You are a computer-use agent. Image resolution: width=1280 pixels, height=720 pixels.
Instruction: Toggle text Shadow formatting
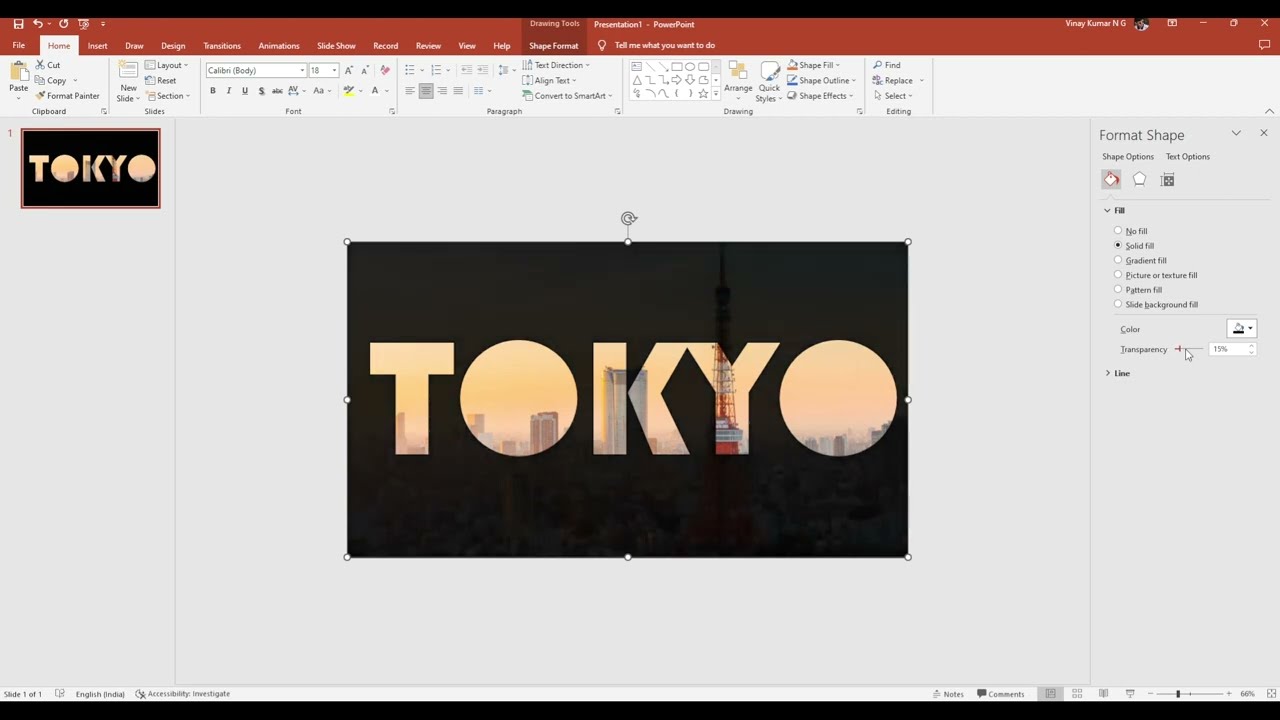[261, 91]
